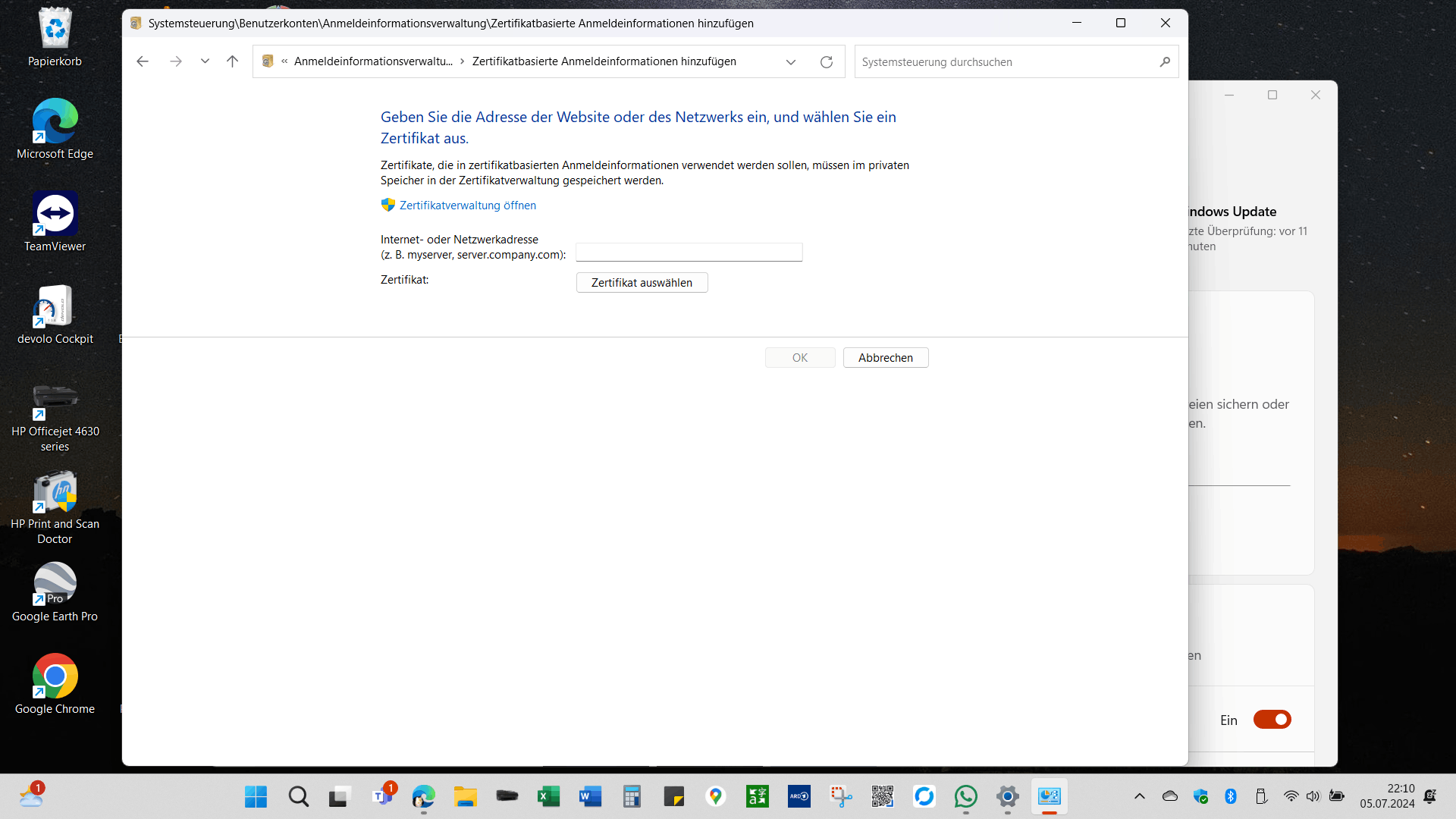Viewport: 1456px width, 819px height.
Task: Go to Anmeldeinformationsverwaltung breadcrumb
Action: click(372, 61)
